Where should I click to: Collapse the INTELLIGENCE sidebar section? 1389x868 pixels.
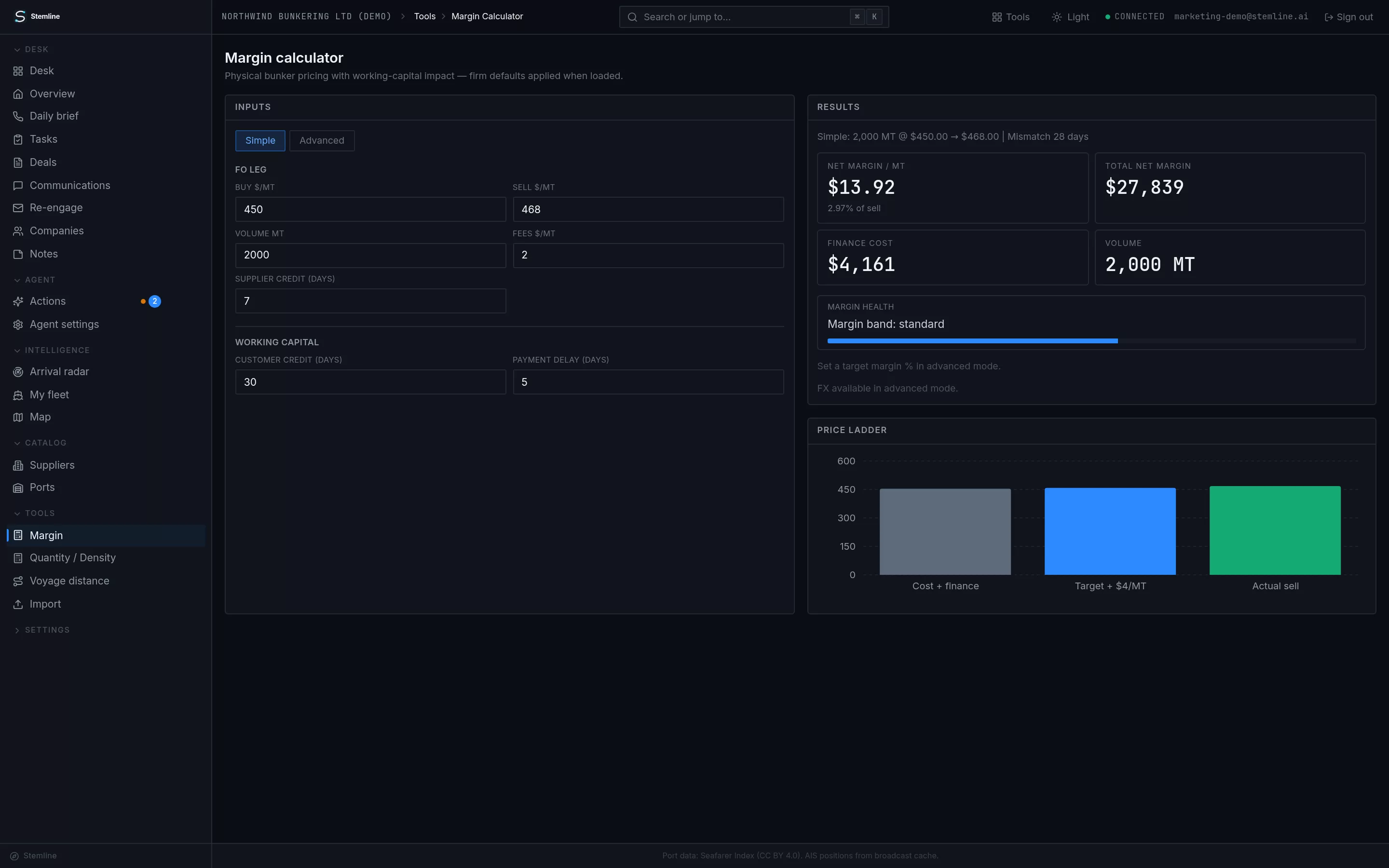[x=52, y=350]
